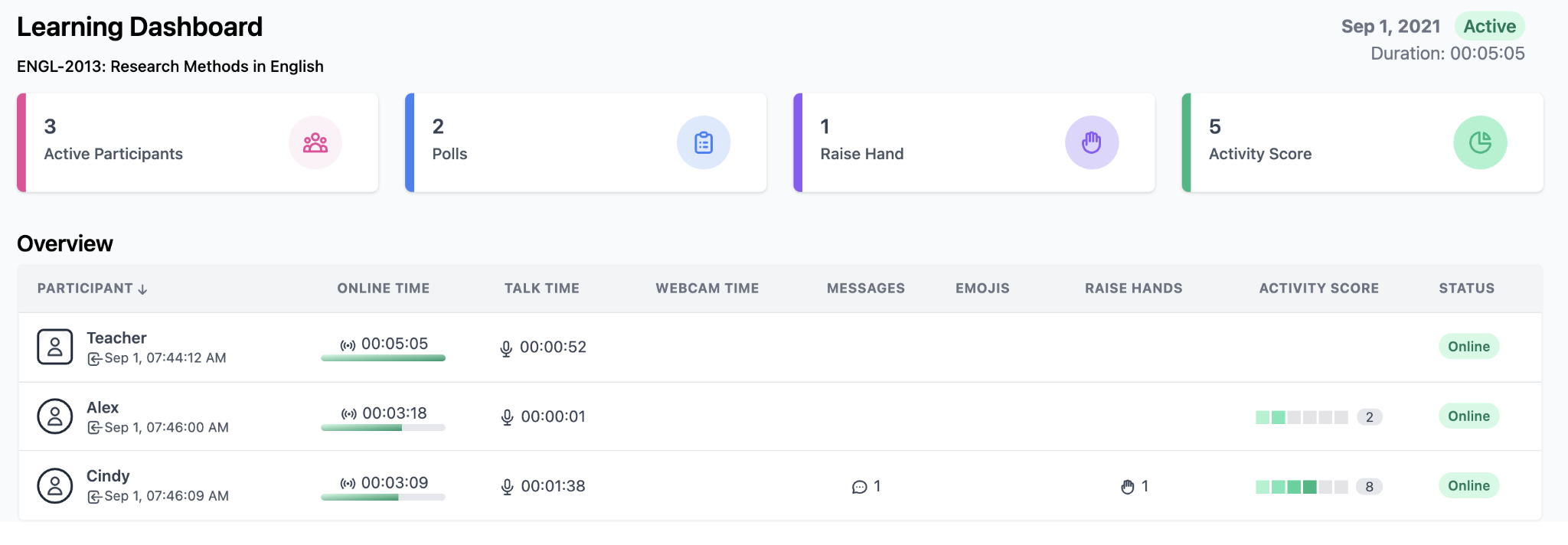Image resolution: width=1568 pixels, height=545 pixels.
Task: Select the Active Participants summary card
Action: click(x=198, y=142)
